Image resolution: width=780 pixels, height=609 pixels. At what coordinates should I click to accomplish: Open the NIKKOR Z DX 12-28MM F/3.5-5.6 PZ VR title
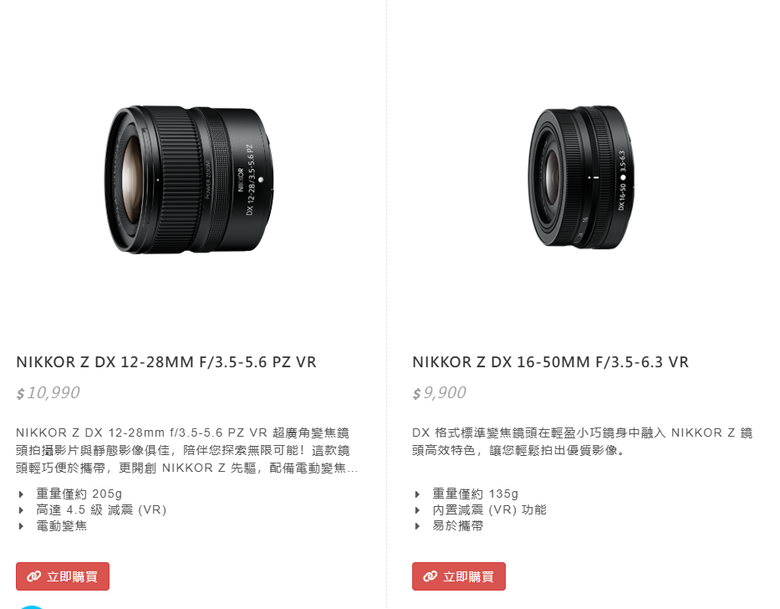166,362
